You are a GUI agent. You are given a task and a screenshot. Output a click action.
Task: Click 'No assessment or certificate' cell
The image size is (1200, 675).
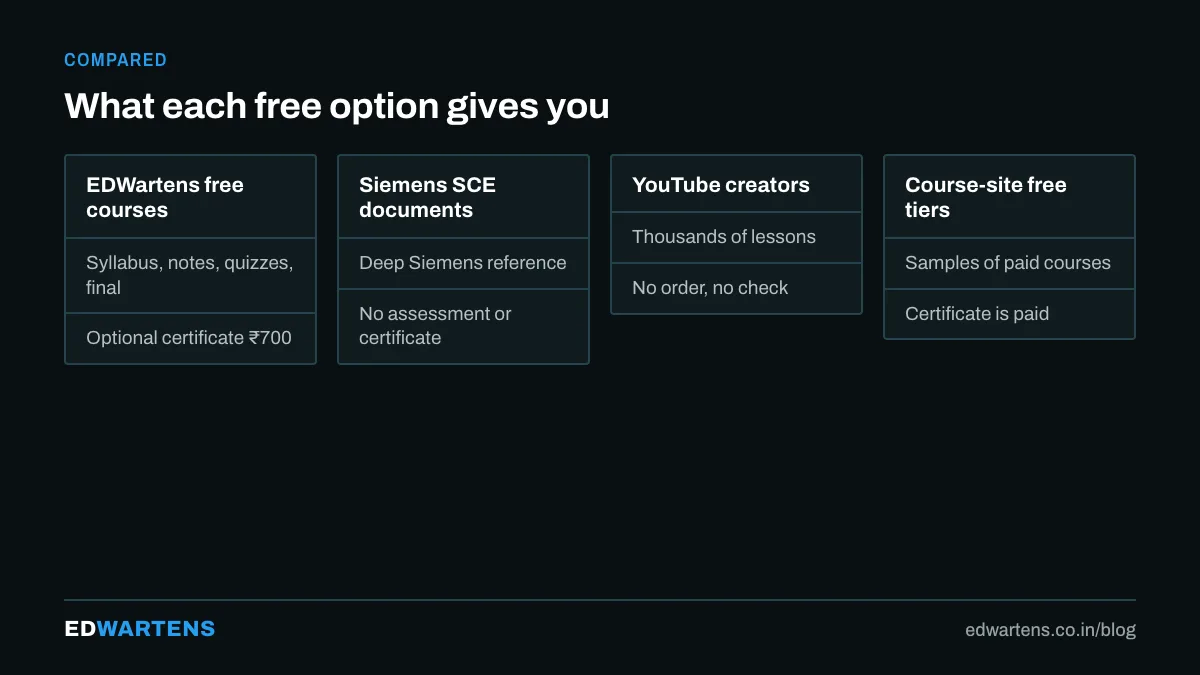[x=463, y=326]
